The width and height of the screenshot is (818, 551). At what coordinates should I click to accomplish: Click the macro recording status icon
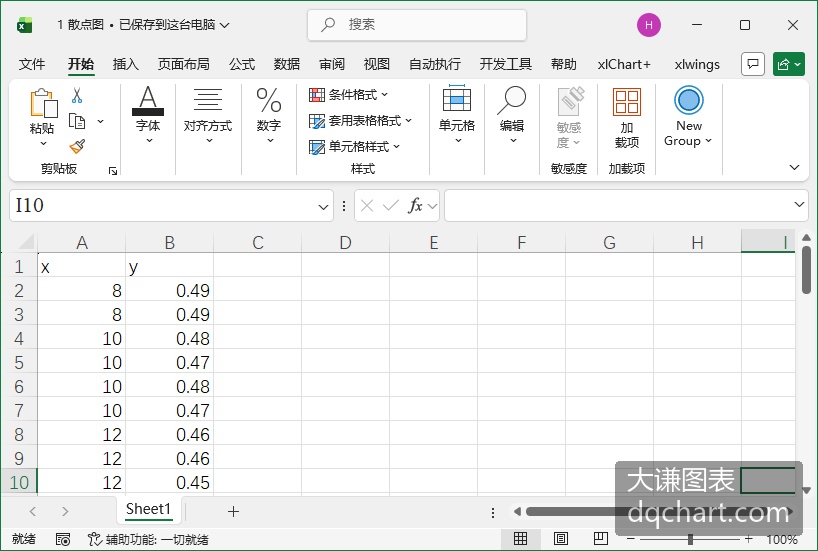[x=63, y=539]
